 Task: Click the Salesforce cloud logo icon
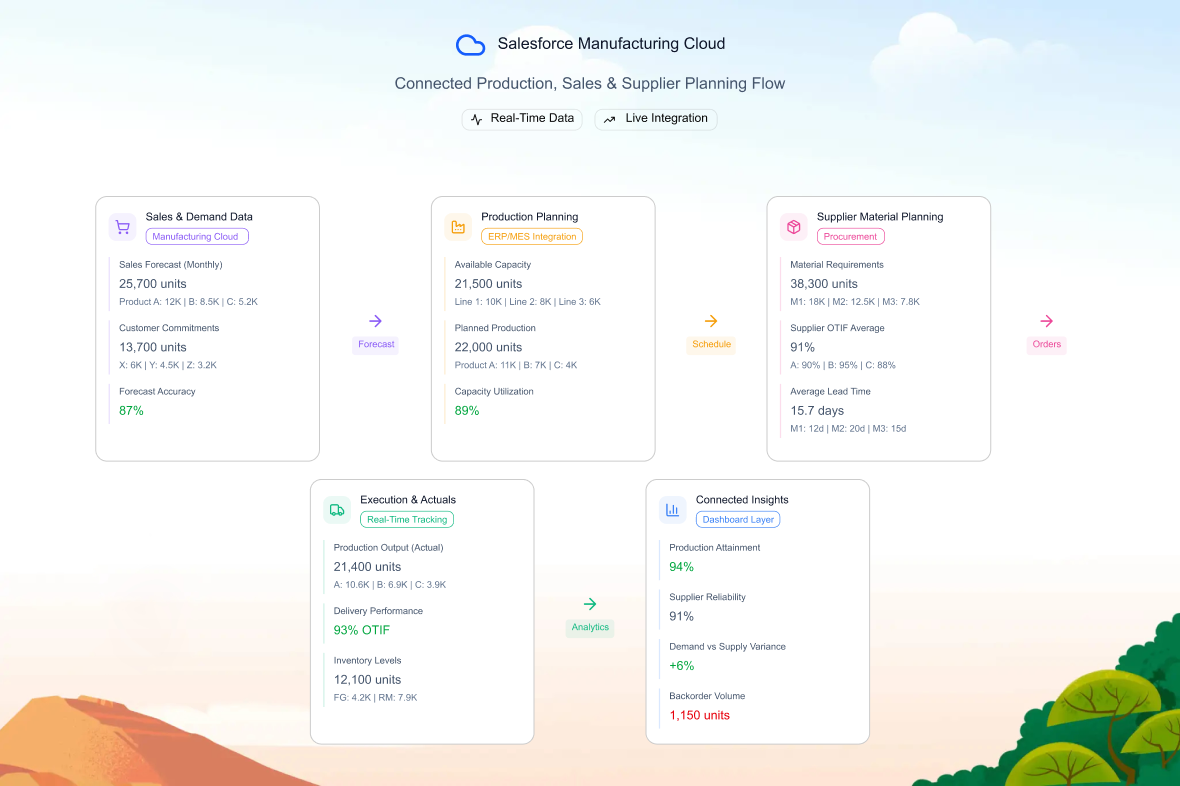click(470, 45)
